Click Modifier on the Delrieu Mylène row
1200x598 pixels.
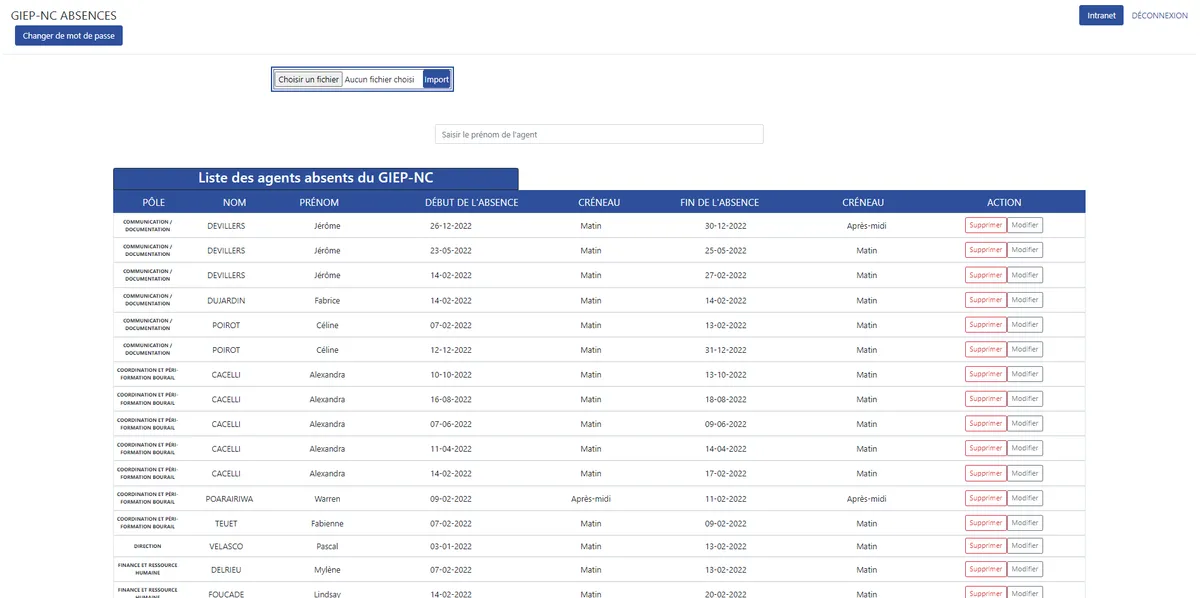coord(1025,569)
